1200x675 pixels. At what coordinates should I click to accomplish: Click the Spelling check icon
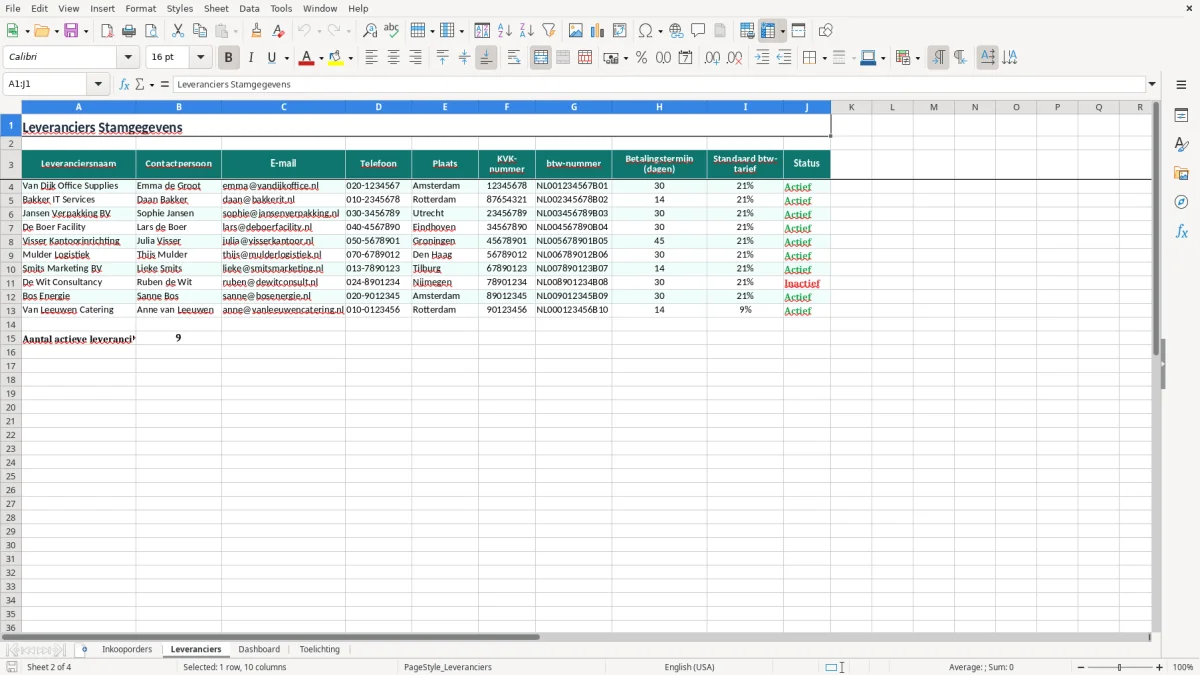click(392, 31)
